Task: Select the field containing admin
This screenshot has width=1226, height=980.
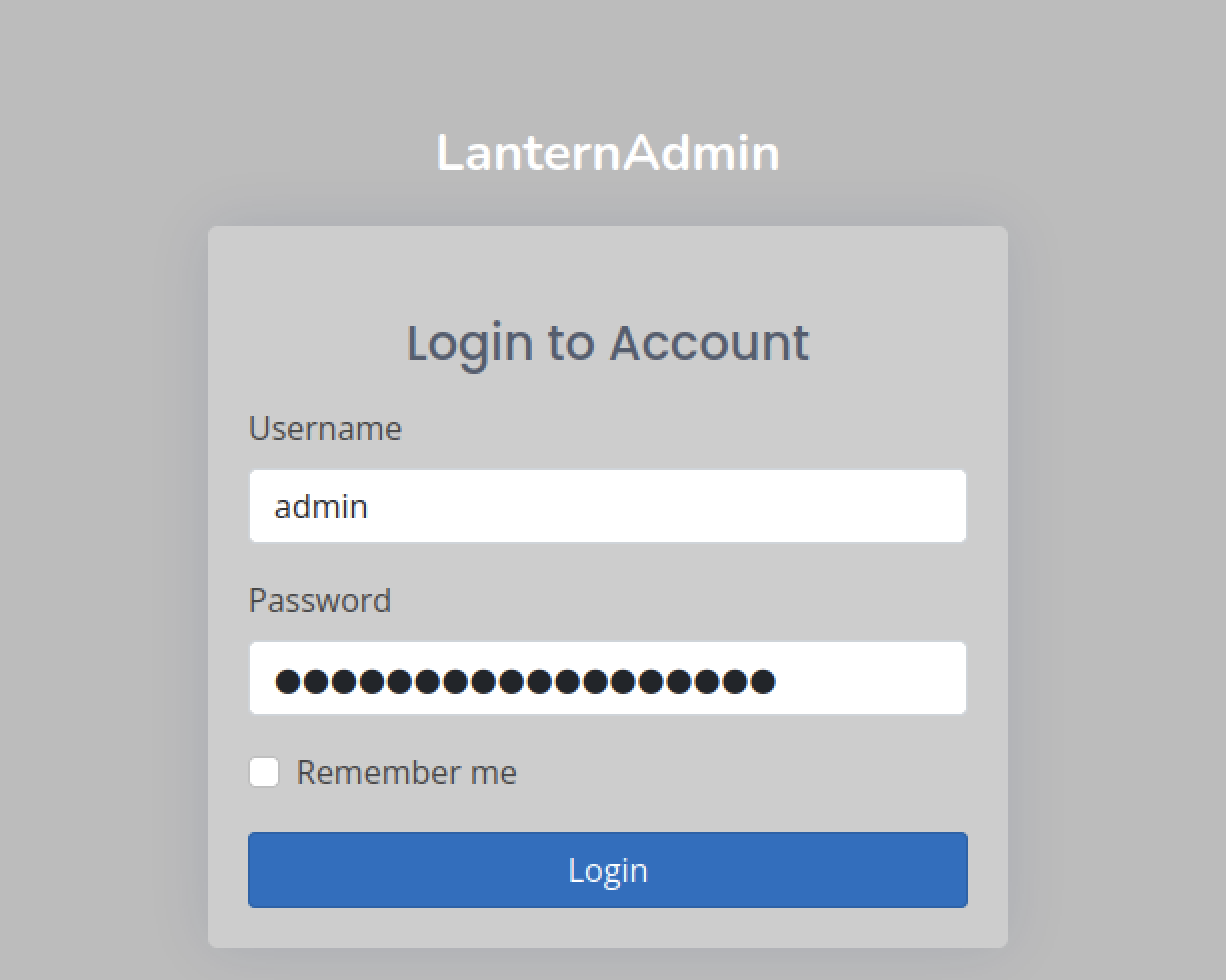Action: pyautogui.click(x=607, y=506)
